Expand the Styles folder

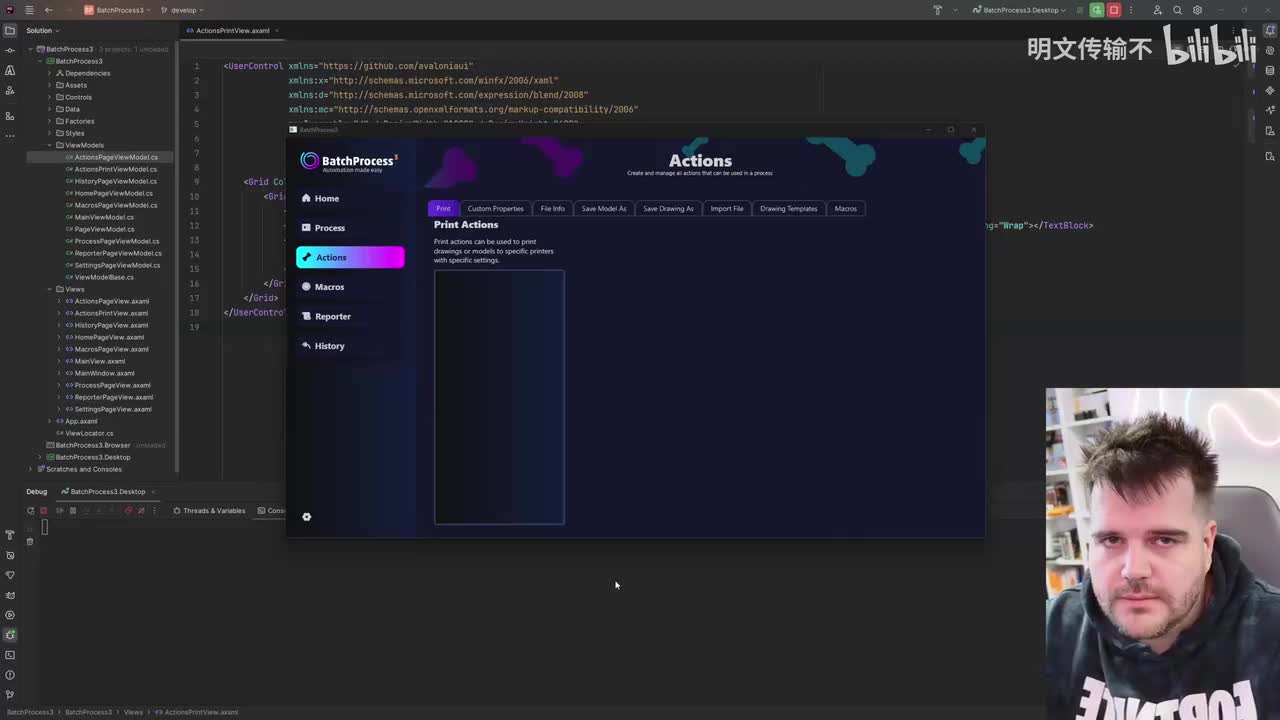point(48,133)
